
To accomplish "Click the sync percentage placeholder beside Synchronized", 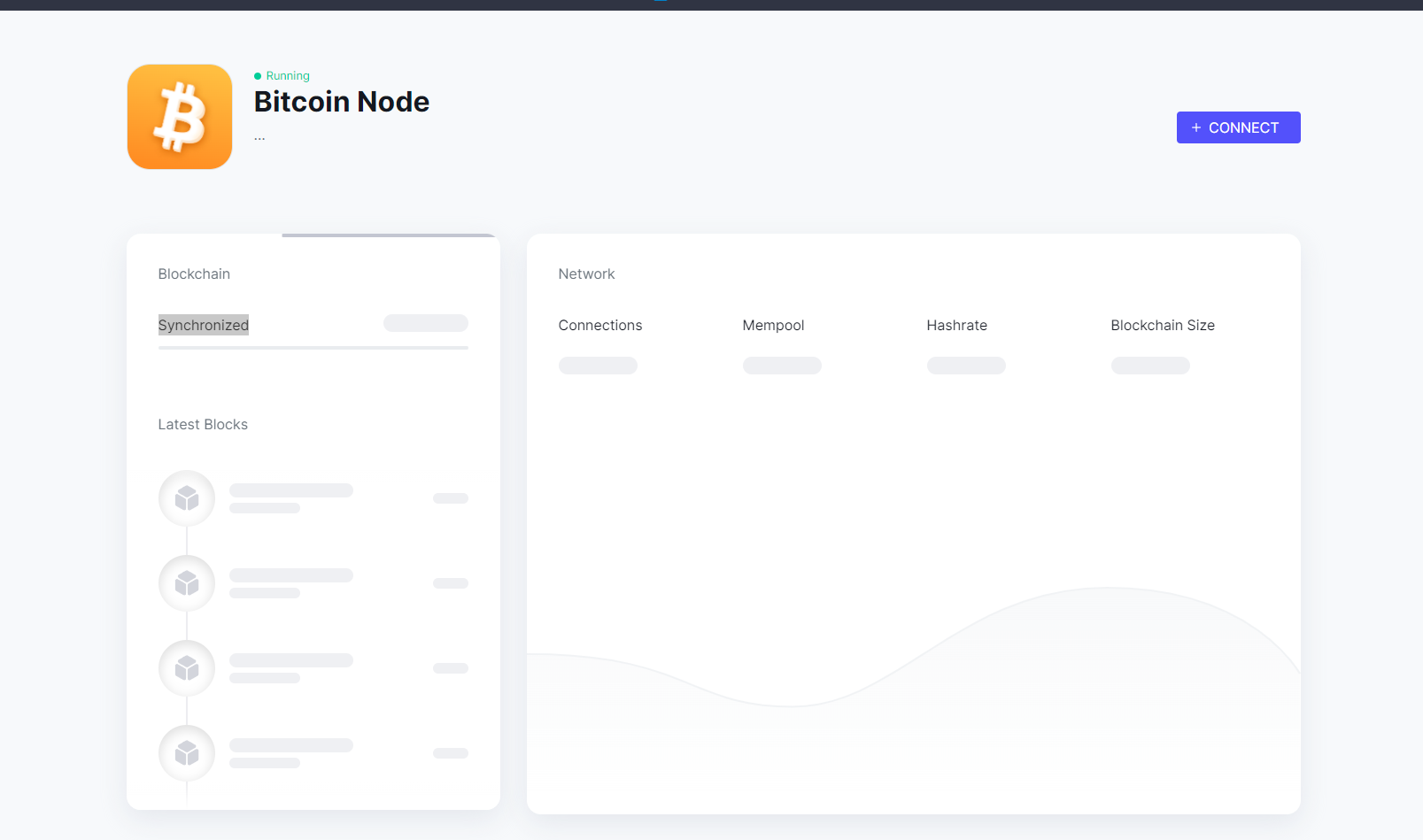I will tap(426, 323).
